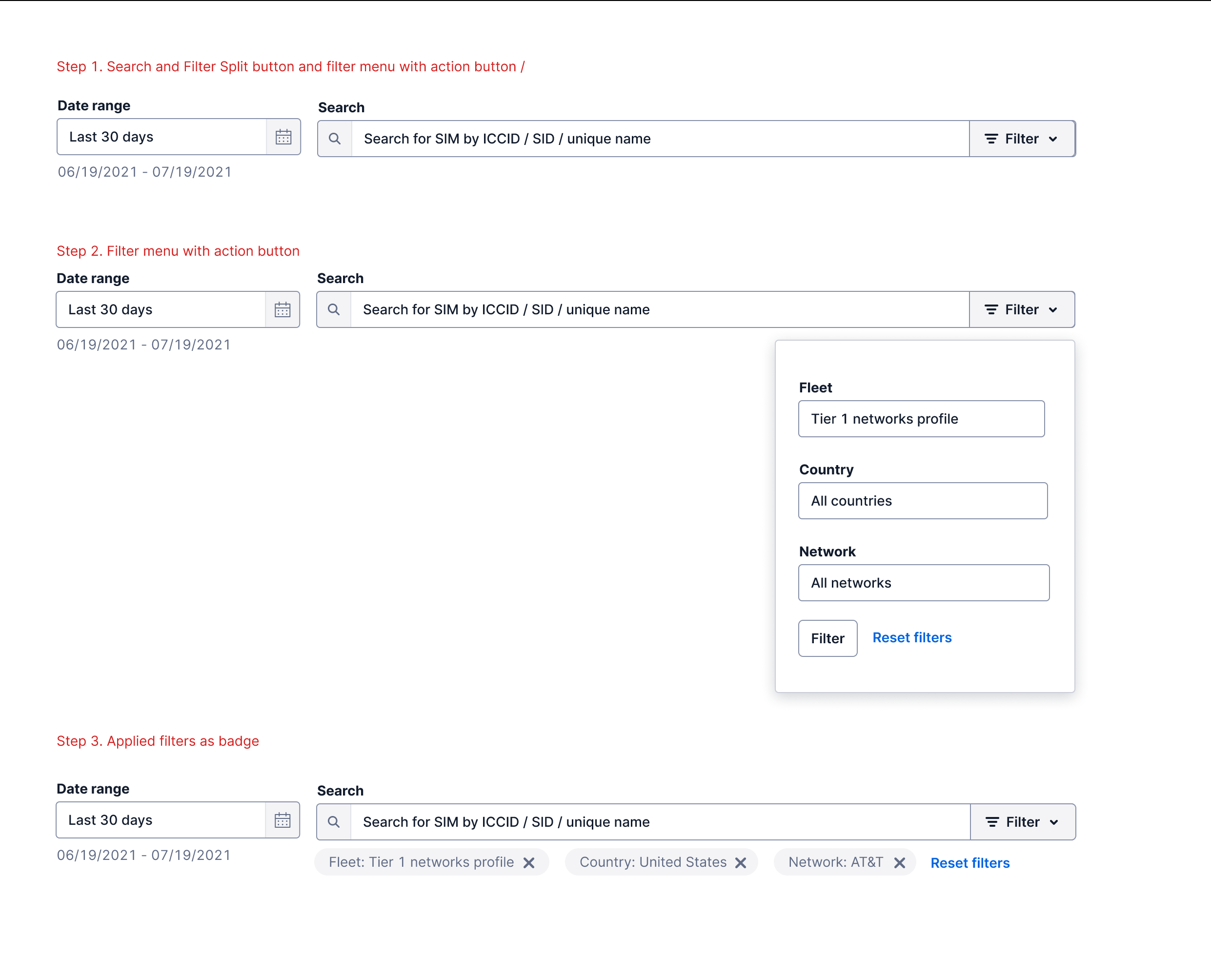
Task: Open the Fleet select in filter menu
Action: tap(921, 419)
